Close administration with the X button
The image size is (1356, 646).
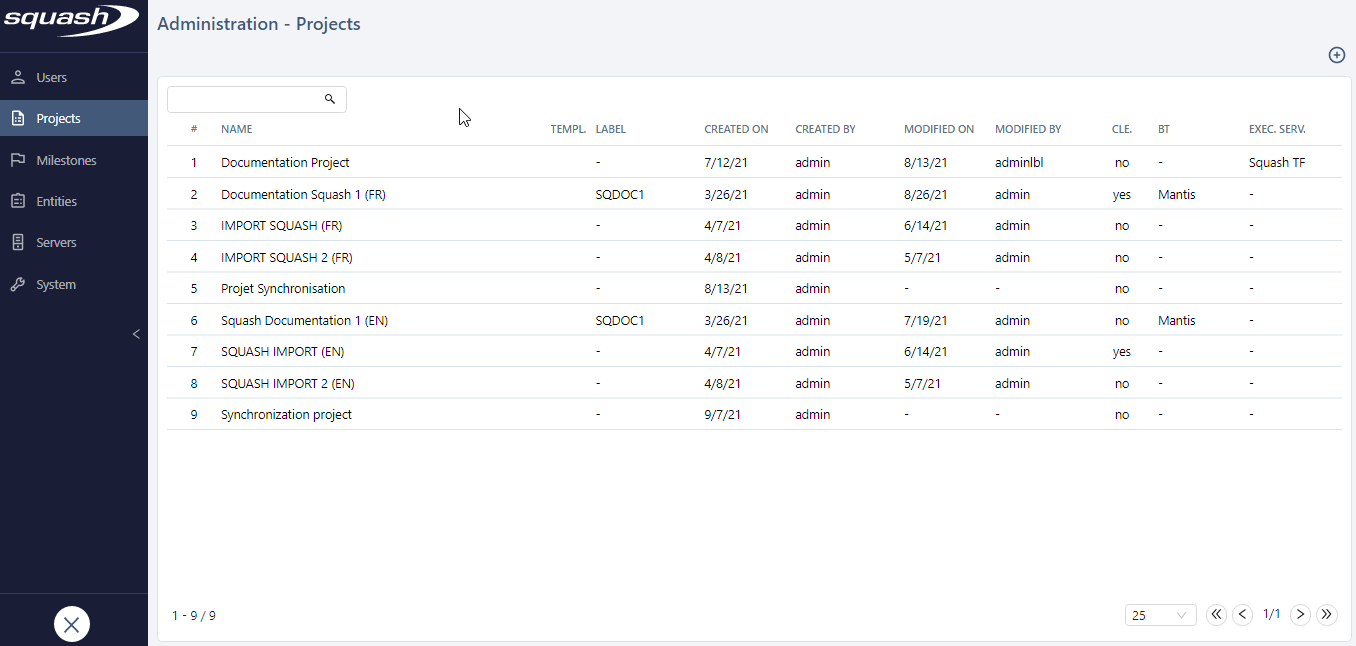[72, 625]
